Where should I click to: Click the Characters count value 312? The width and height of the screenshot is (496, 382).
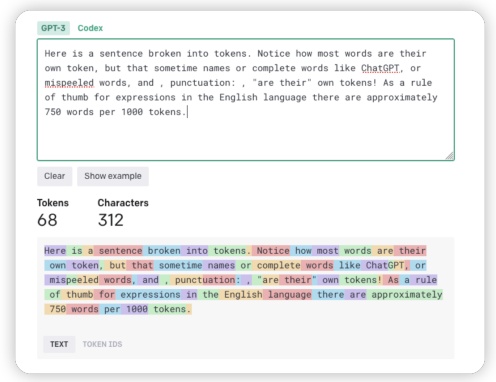(111, 220)
